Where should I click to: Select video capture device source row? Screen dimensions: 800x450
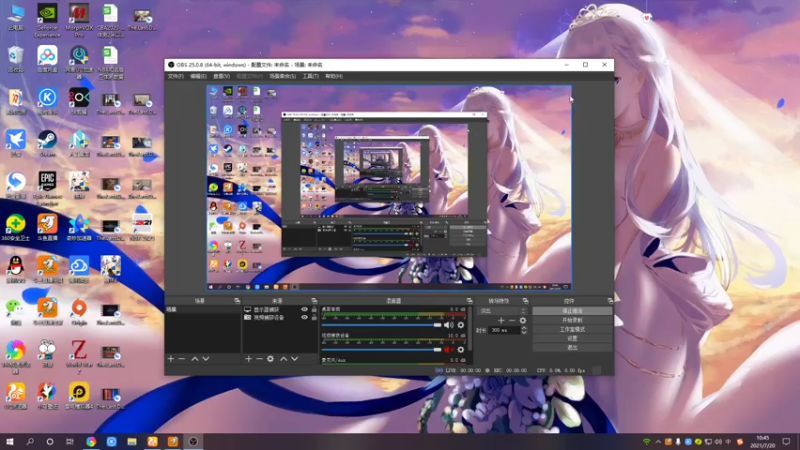(280, 317)
